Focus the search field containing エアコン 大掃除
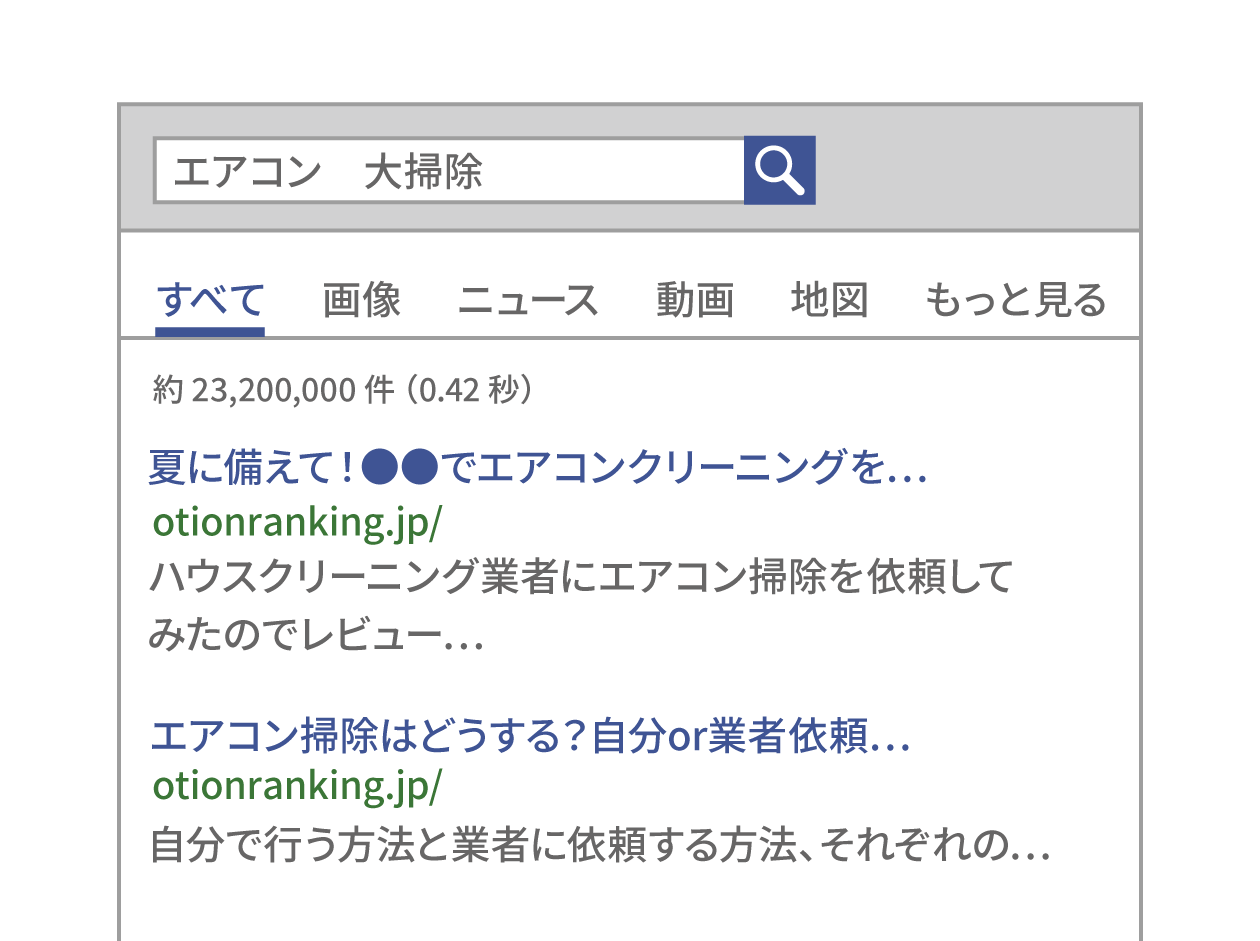This screenshot has width=1260, height=941. tap(449, 171)
